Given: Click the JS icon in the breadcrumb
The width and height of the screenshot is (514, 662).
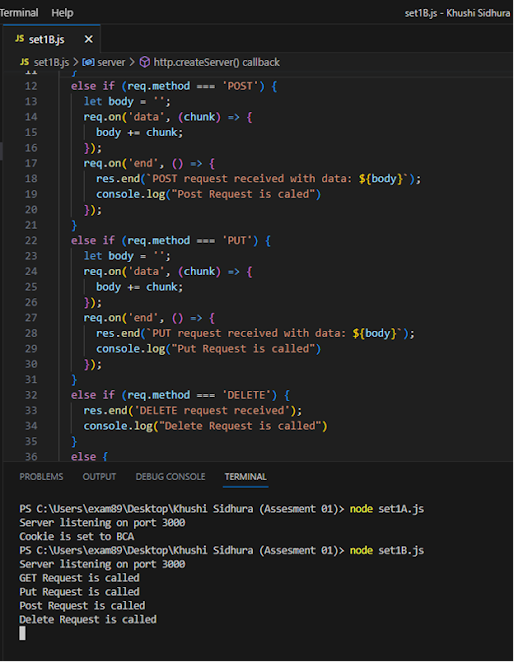Looking at the screenshot, I should [x=24, y=62].
